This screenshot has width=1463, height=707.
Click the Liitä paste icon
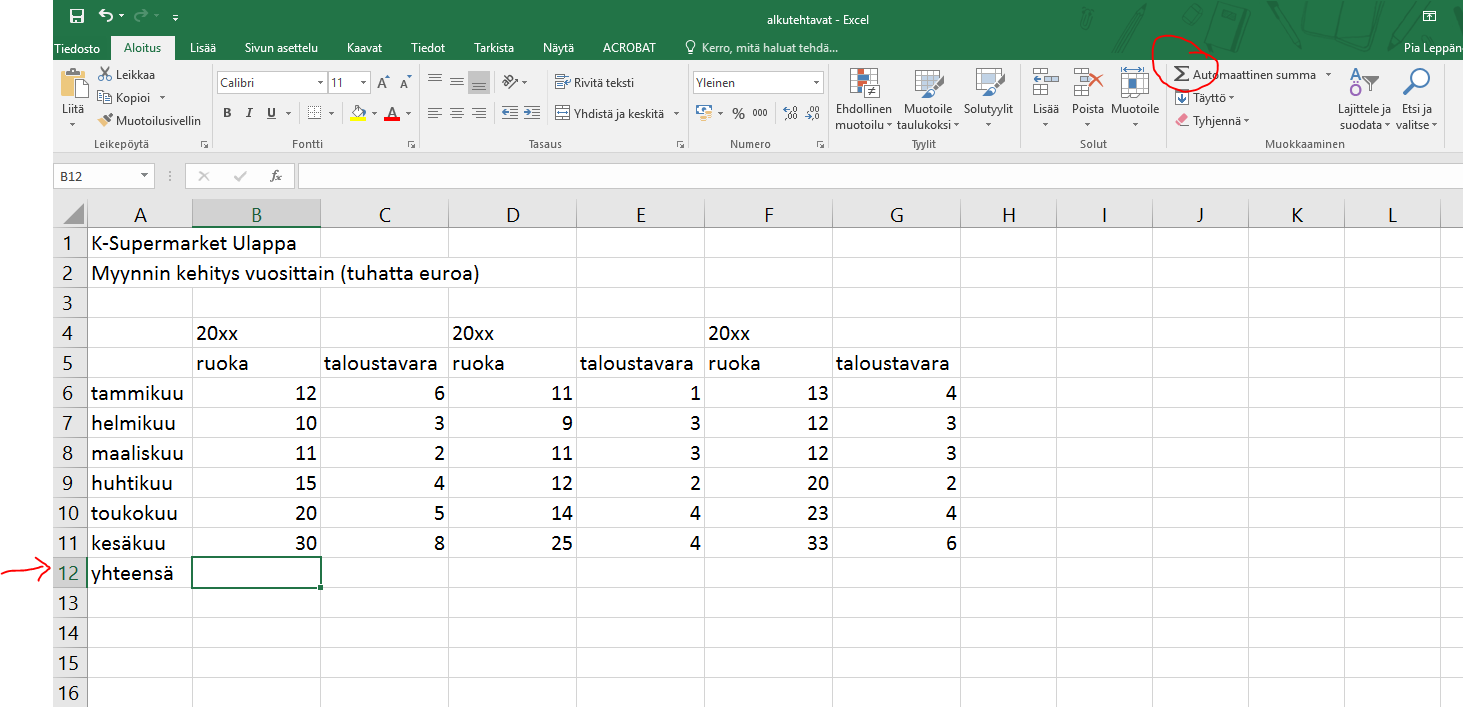coord(74,84)
